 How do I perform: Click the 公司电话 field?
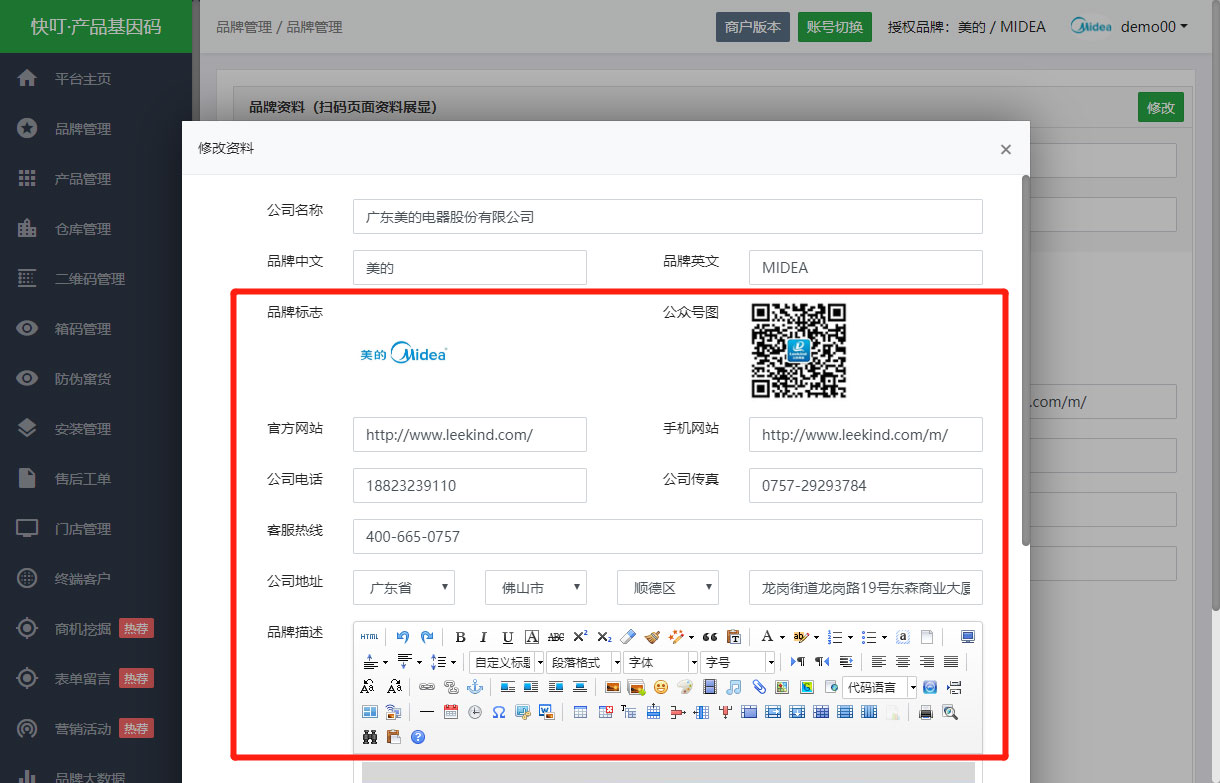click(470, 486)
